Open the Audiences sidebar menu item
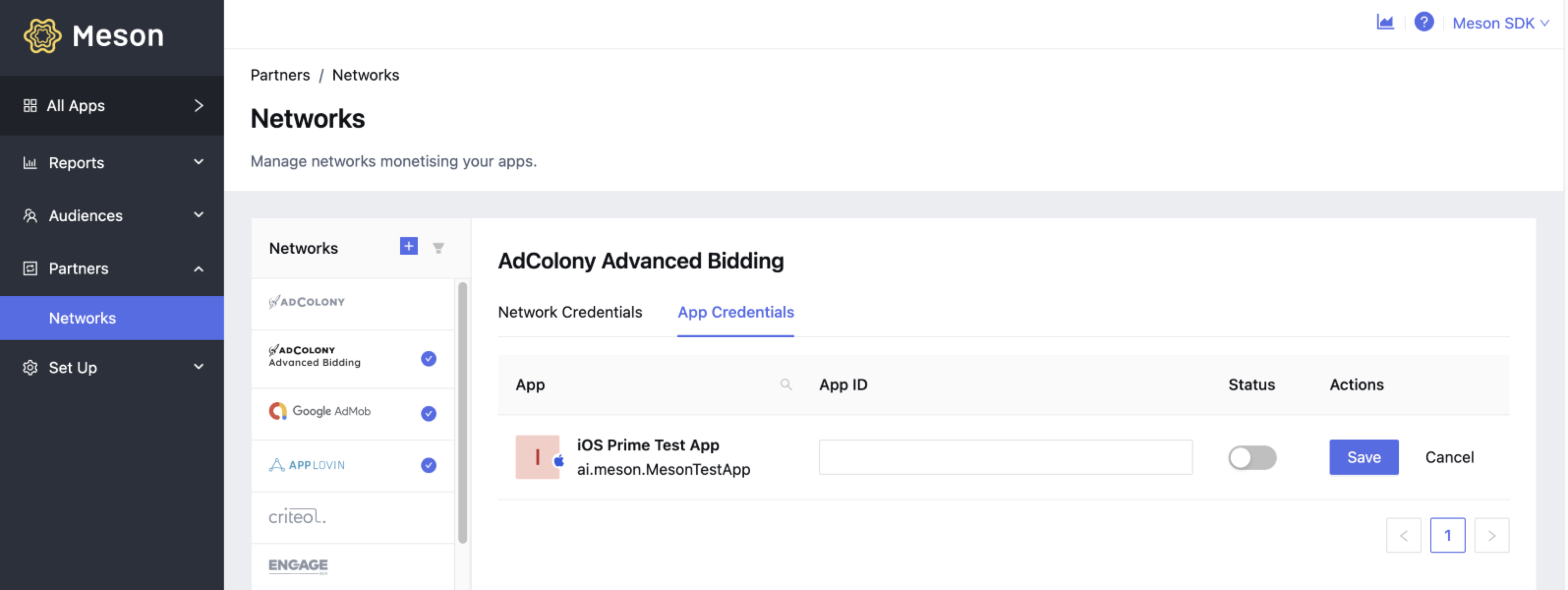The image size is (1568, 590). coord(112,215)
